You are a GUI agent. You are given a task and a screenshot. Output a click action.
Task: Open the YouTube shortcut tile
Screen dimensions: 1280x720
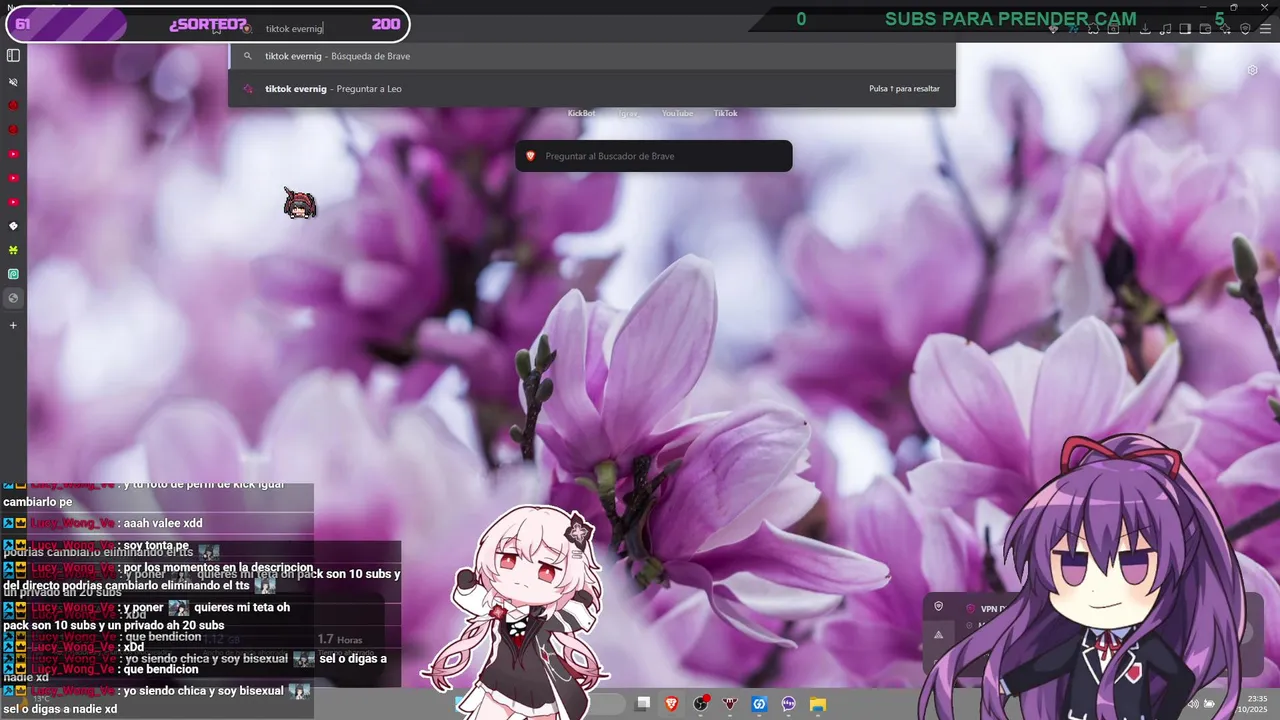pyautogui.click(x=677, y=113)
